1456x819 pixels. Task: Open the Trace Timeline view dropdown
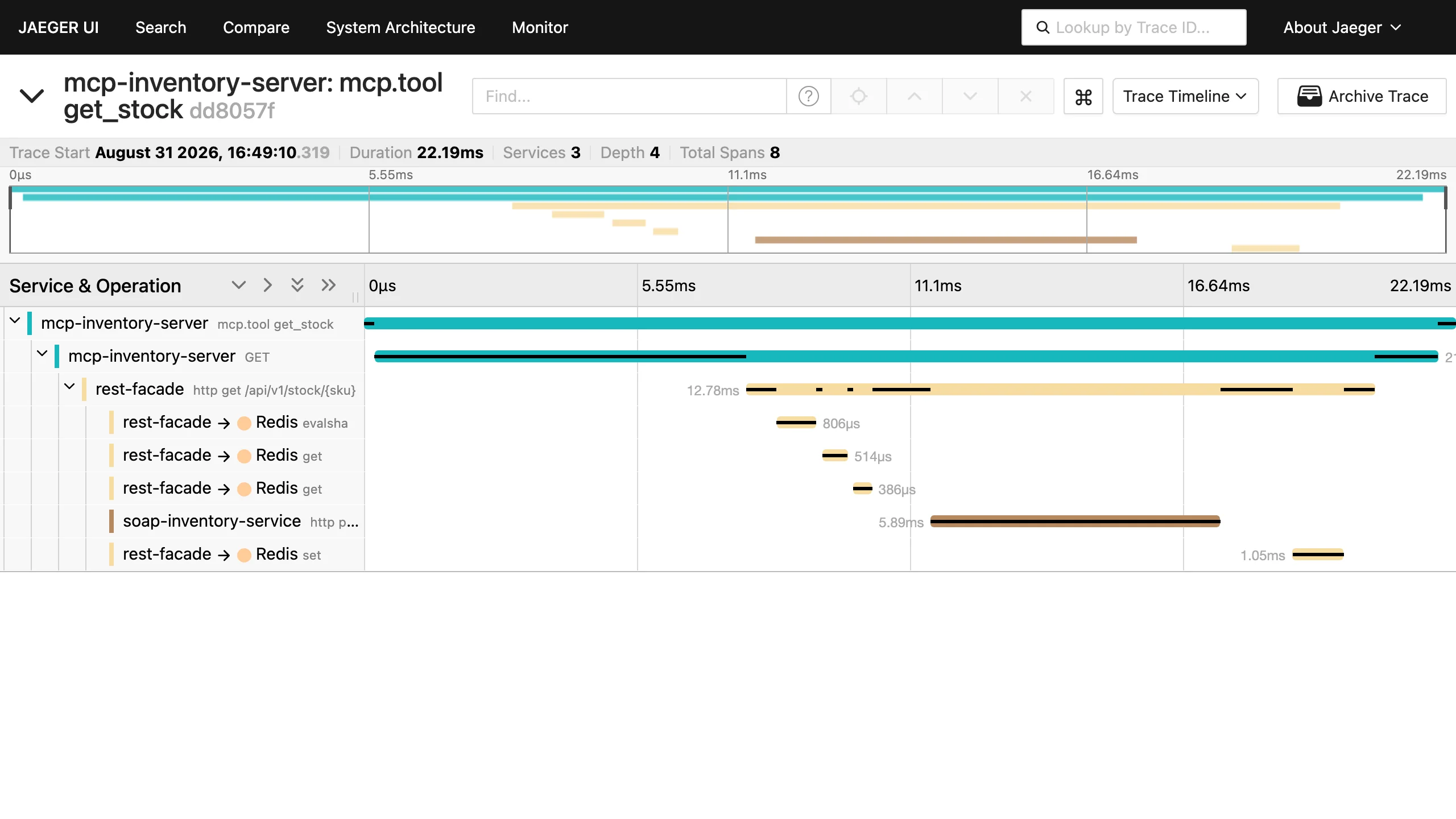[1185, 96]
